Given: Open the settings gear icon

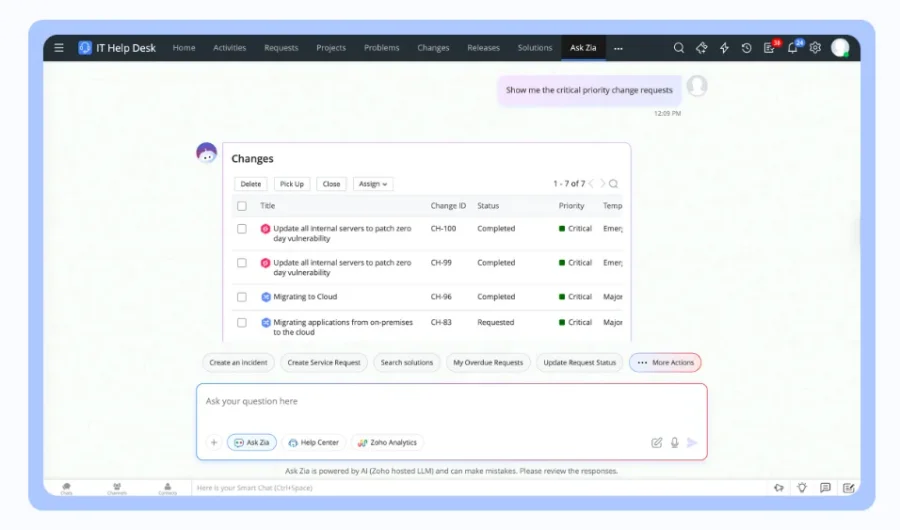Looking at the screenshot, I should [x=815, y=48].
